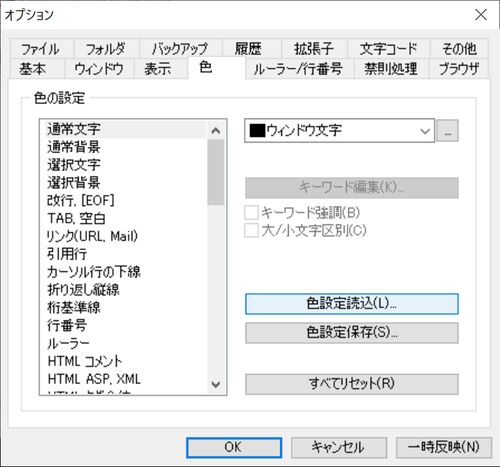Open the 文字コード tab

tap(389, 49)
